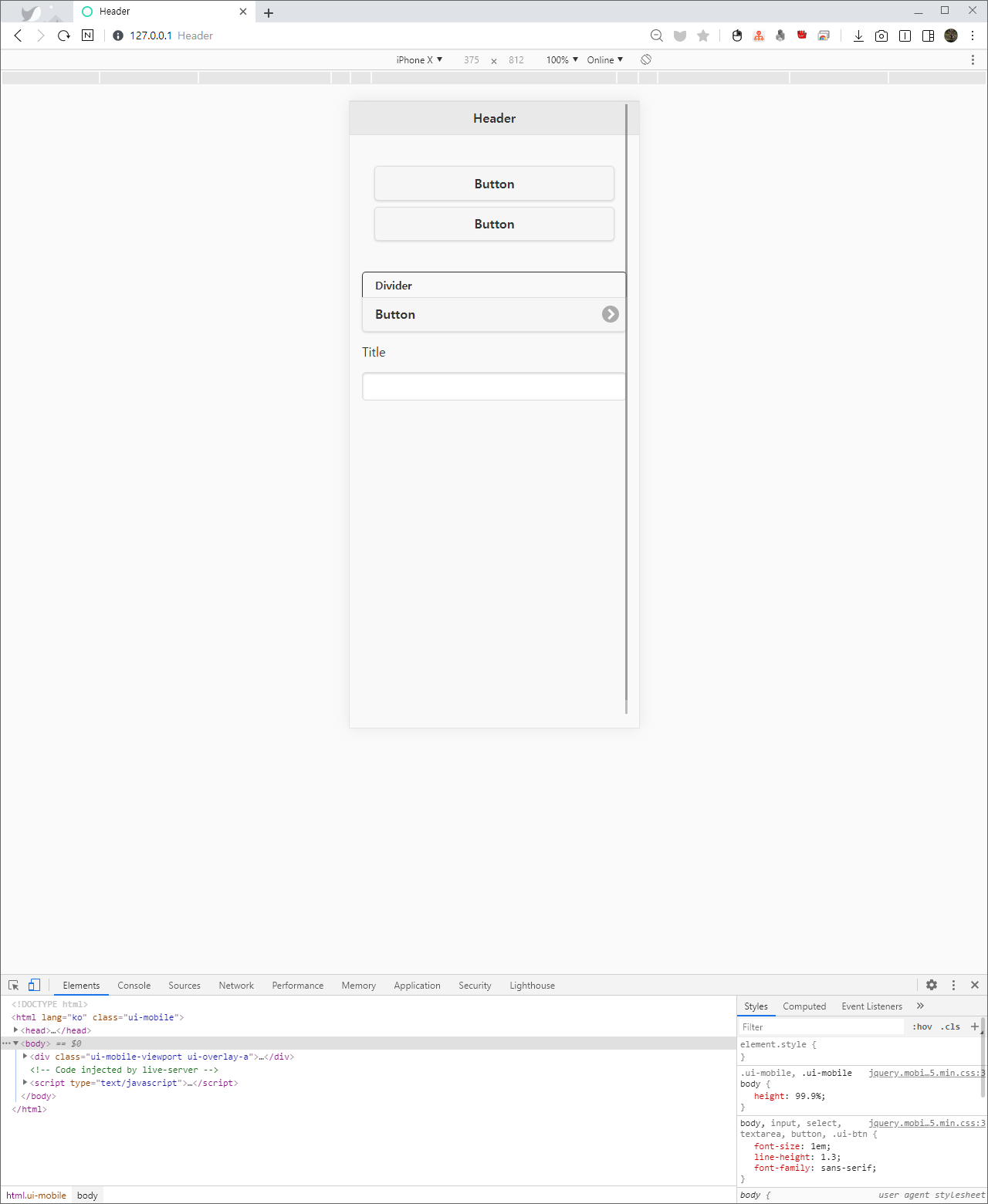
Task: Open the downloads arrow icon
Action: point(858,36)
